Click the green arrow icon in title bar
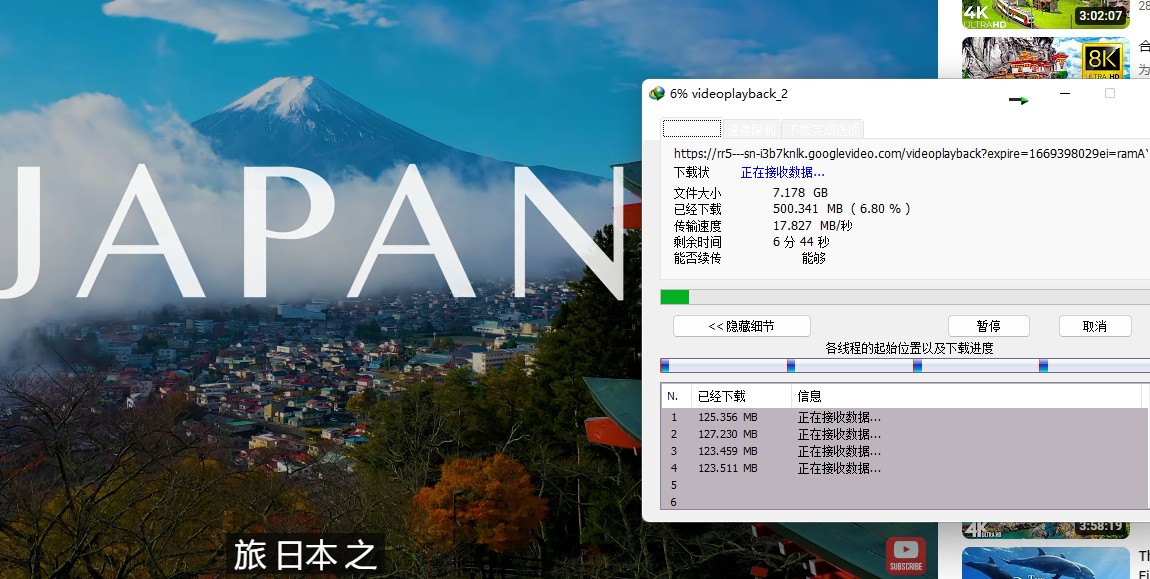1150x579 pixels. pyautogui.click(x=1019, y=100)
